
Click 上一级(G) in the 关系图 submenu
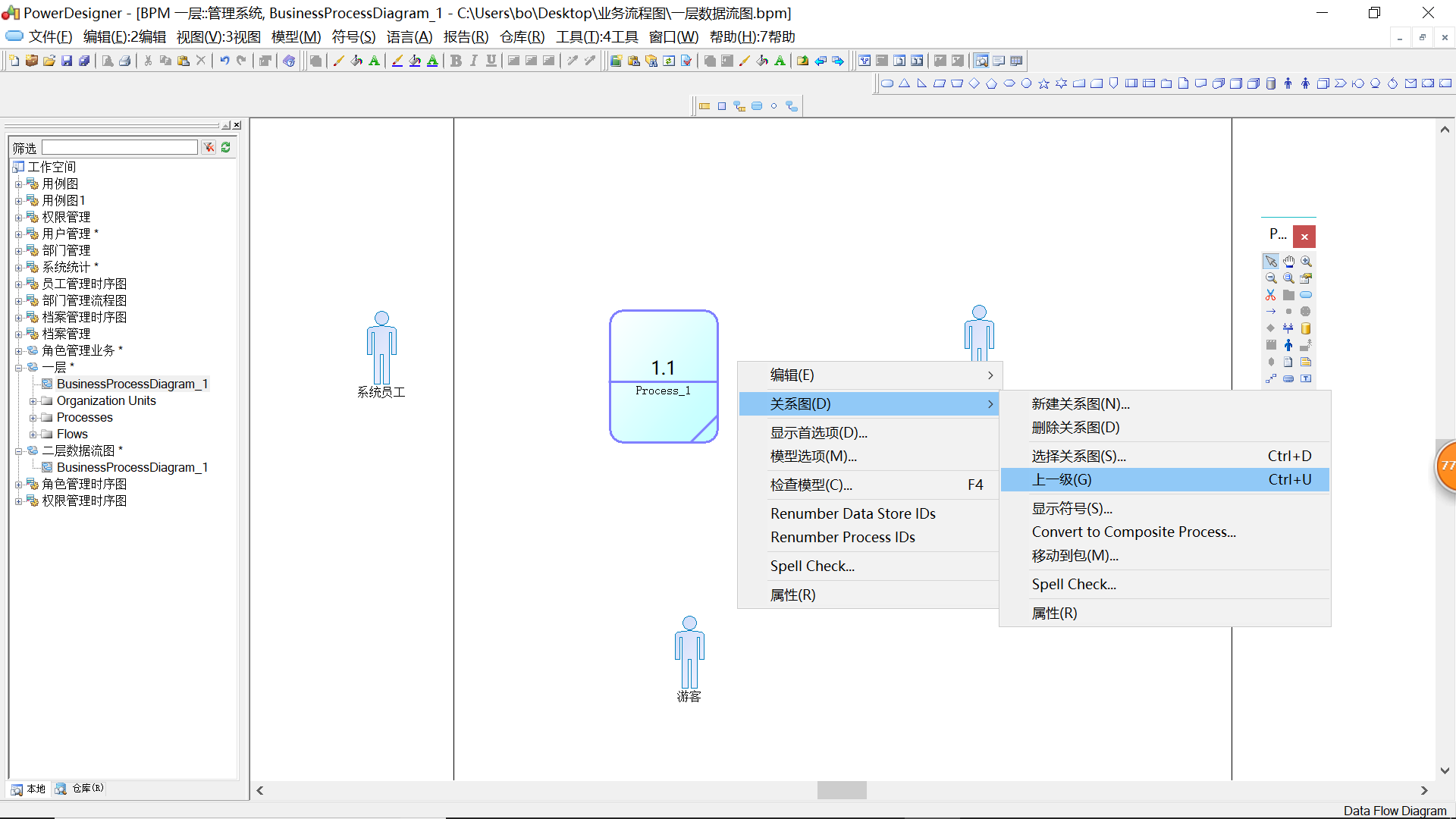click(x=1061, y=479)
